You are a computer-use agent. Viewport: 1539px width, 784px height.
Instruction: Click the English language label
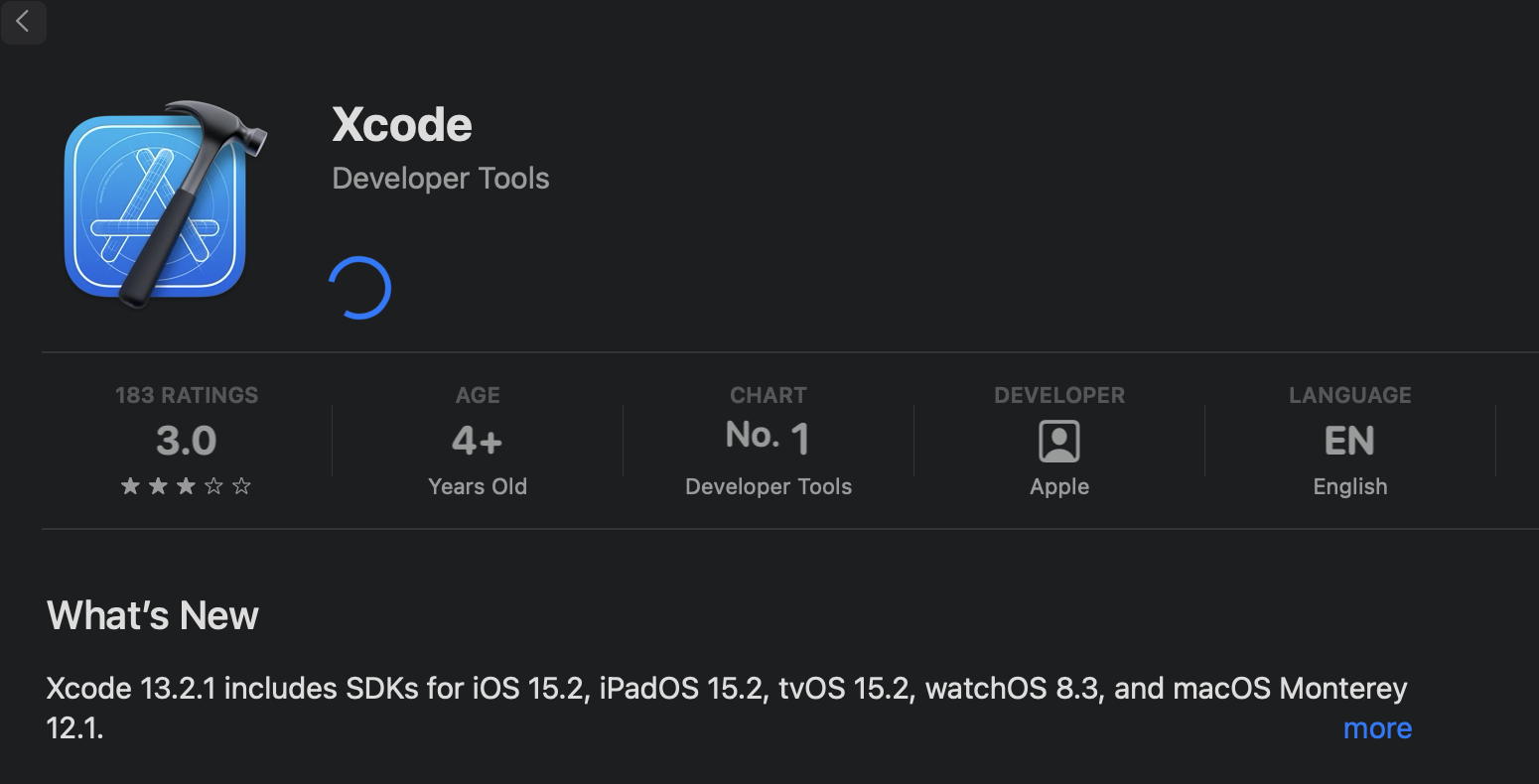pos(1350,486)
